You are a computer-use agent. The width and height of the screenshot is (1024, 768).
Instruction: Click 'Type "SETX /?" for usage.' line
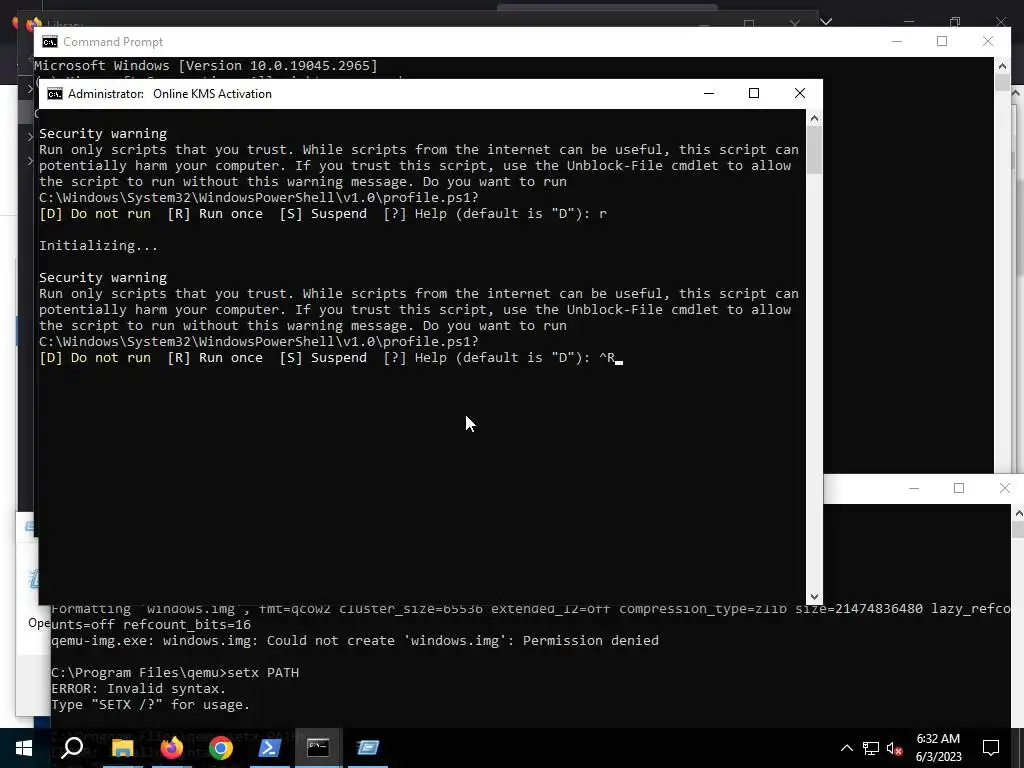click(x=150, y=705)
